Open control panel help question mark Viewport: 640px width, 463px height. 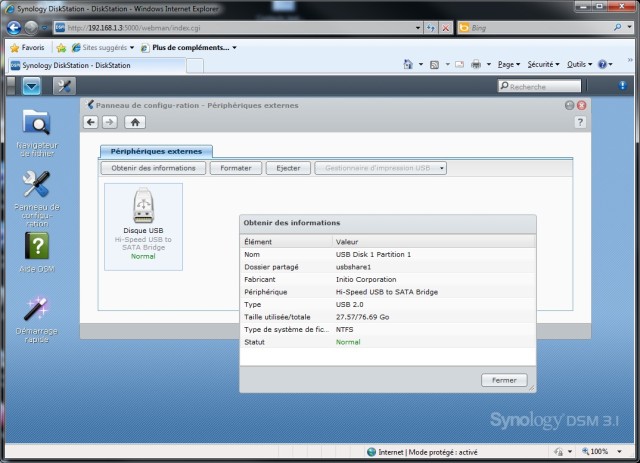pos(580,122)
